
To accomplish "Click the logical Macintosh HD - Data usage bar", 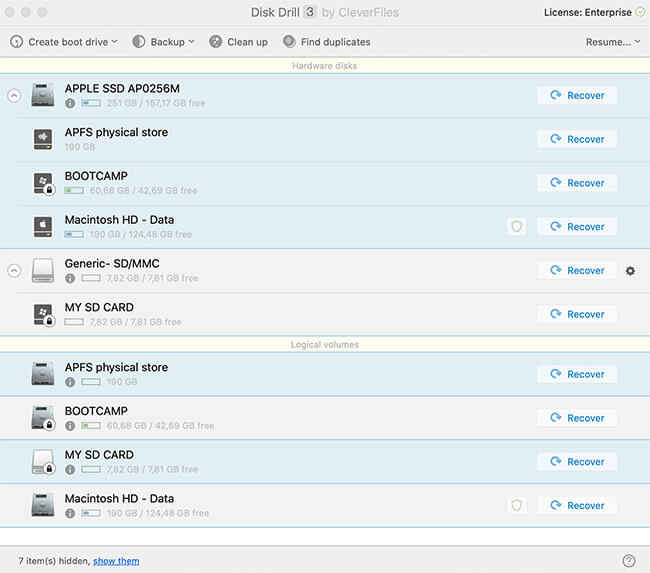I will (x=91, y=513).
